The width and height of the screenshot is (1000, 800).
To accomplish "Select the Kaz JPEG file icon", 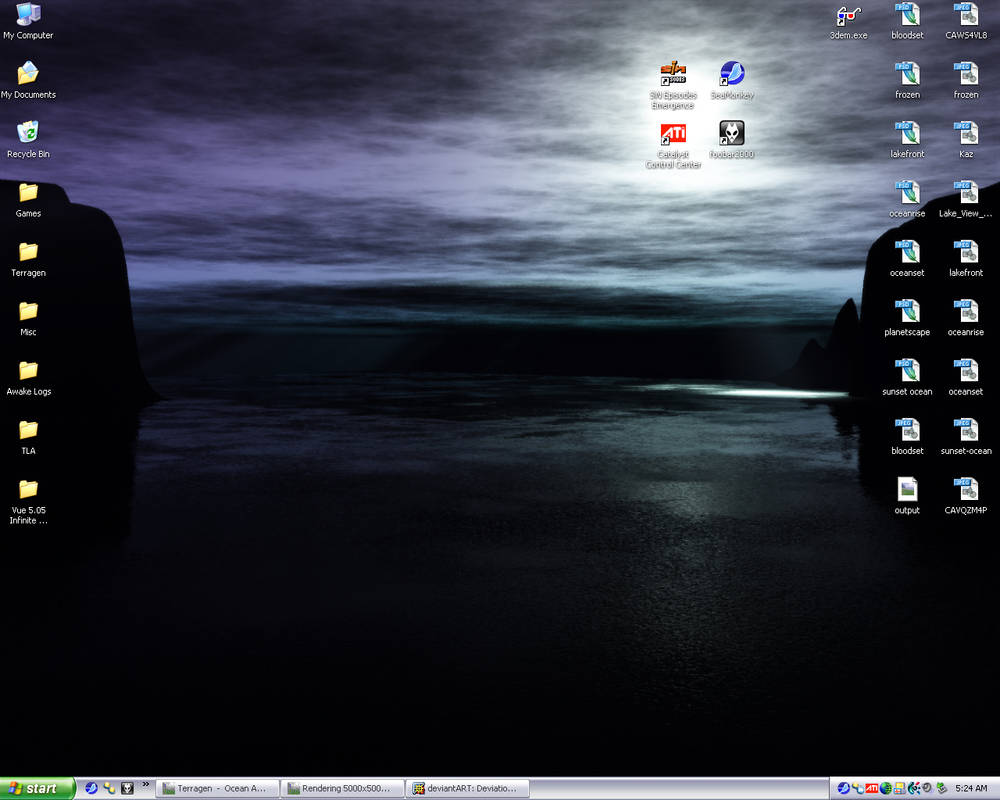I will (966, 140).
